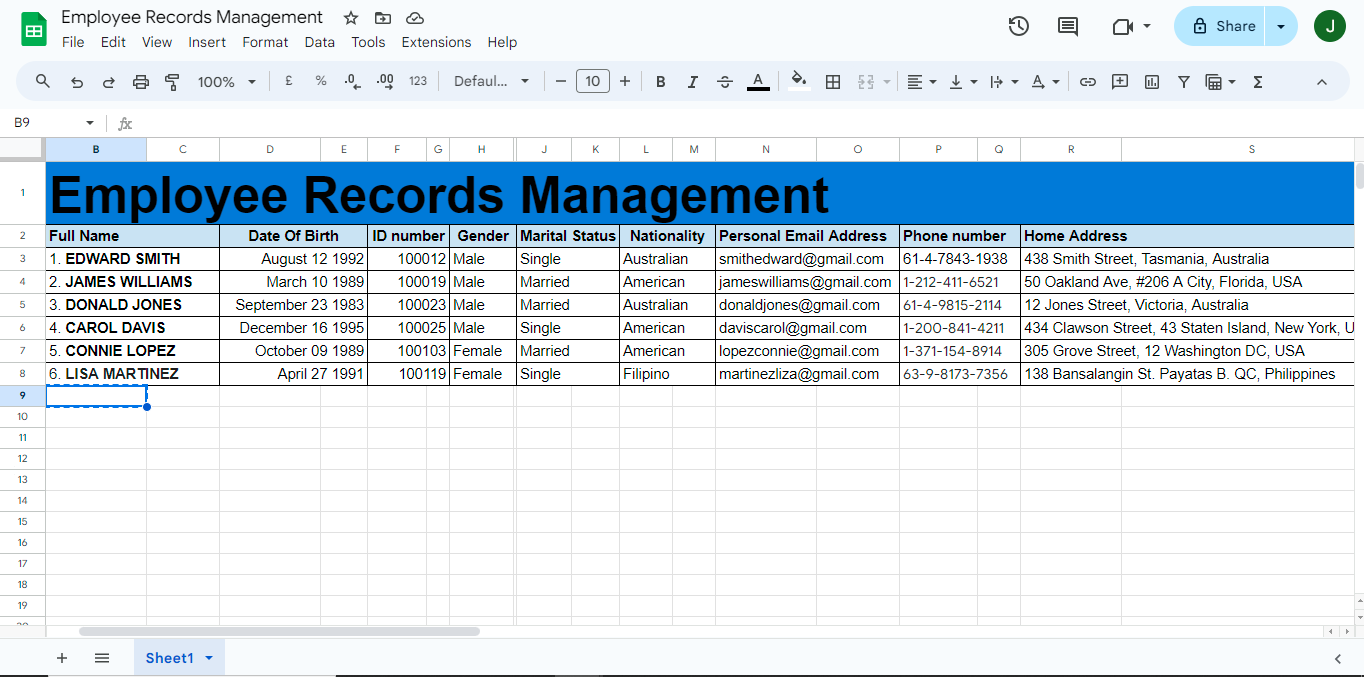This screenshot has height=677, width=1364.
Task: Open the Format menu
Action: (x=265, y=42)
